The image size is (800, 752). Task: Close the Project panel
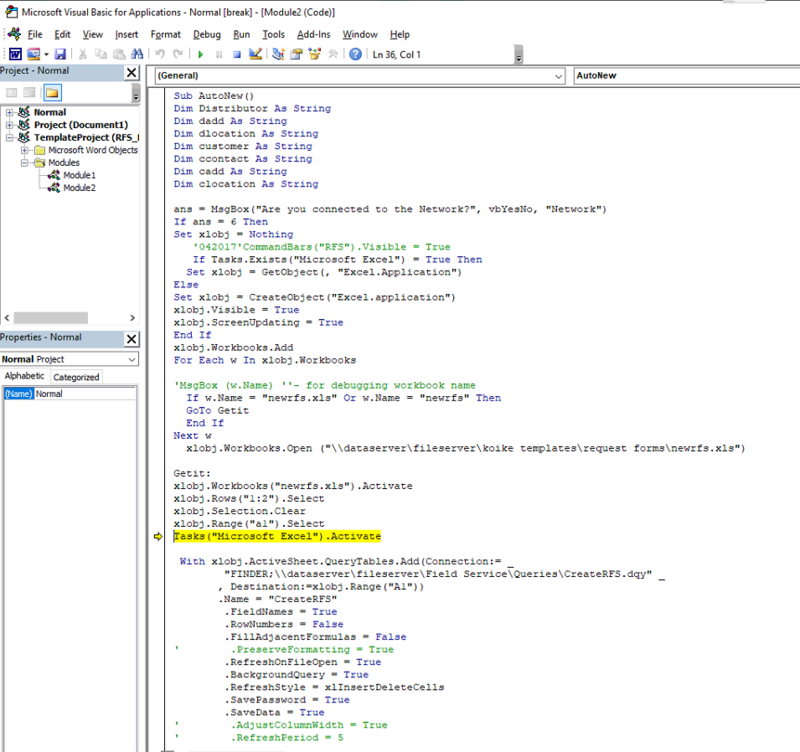coord(131,73)
